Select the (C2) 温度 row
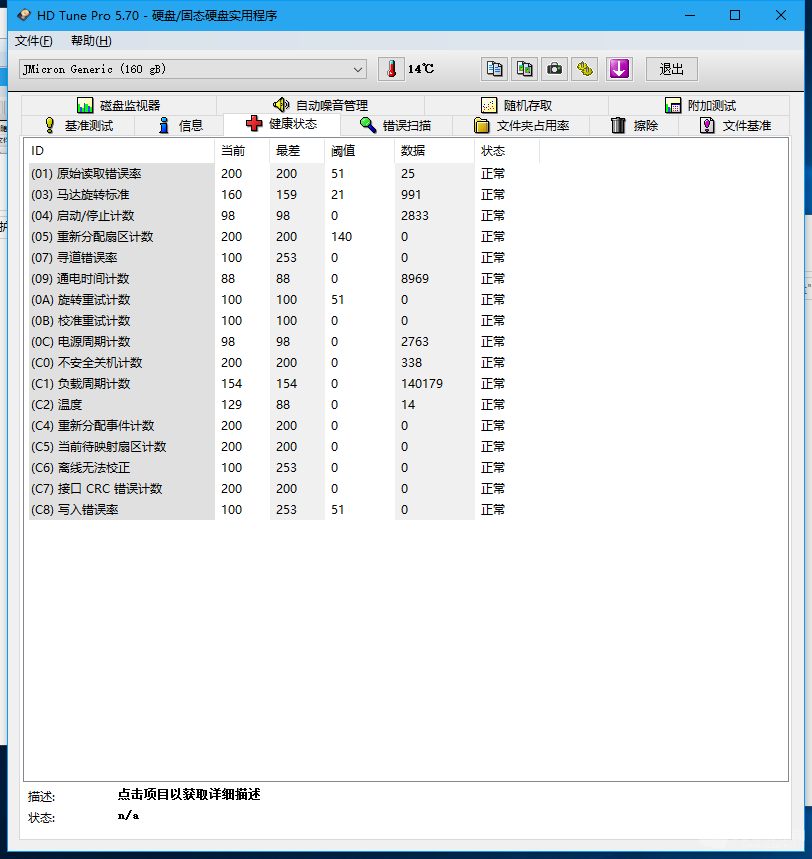812x859 pixels. point(284,404)
